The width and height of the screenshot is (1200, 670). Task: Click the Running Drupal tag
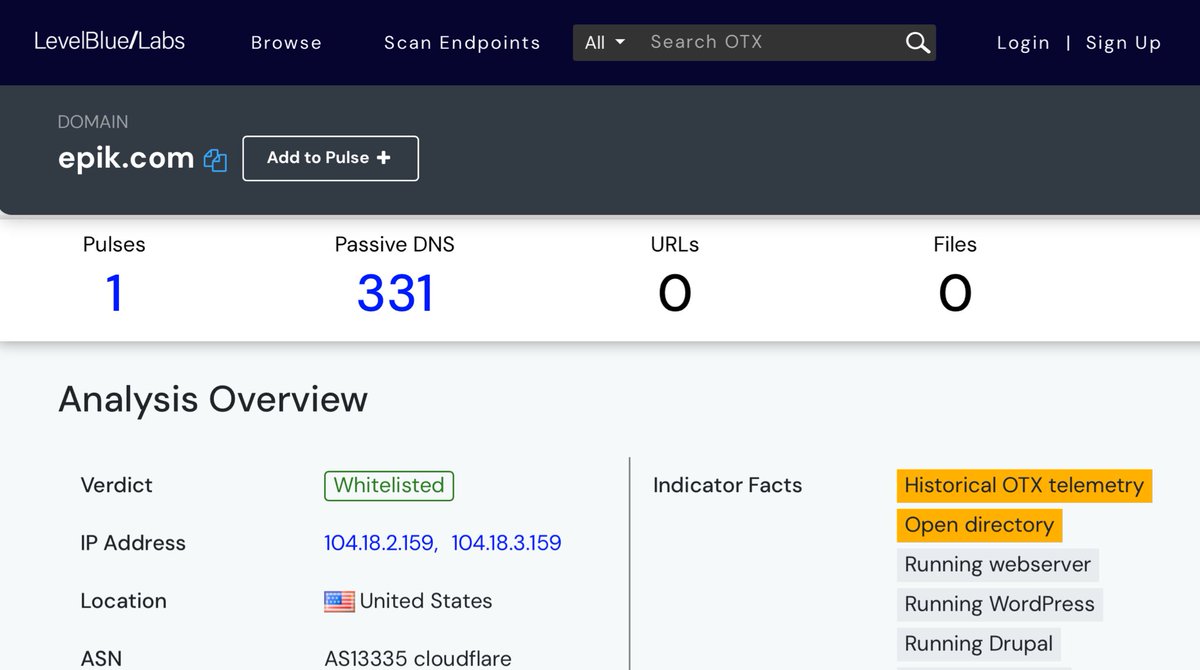click(978, 644)
